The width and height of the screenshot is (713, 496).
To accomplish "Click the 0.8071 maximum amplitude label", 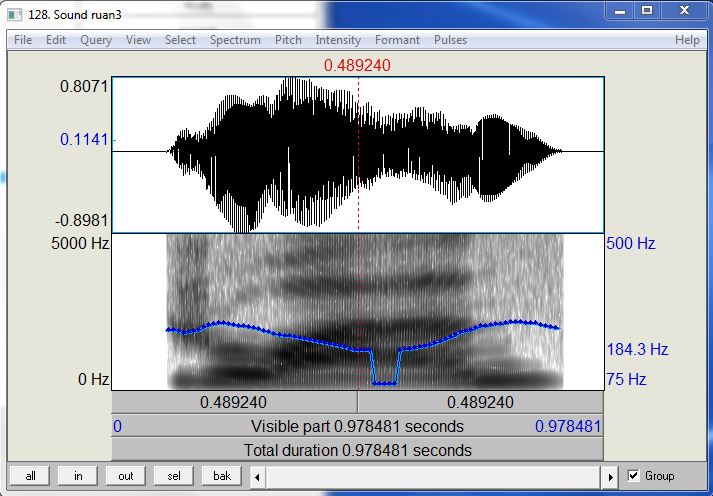I will 84,86.
